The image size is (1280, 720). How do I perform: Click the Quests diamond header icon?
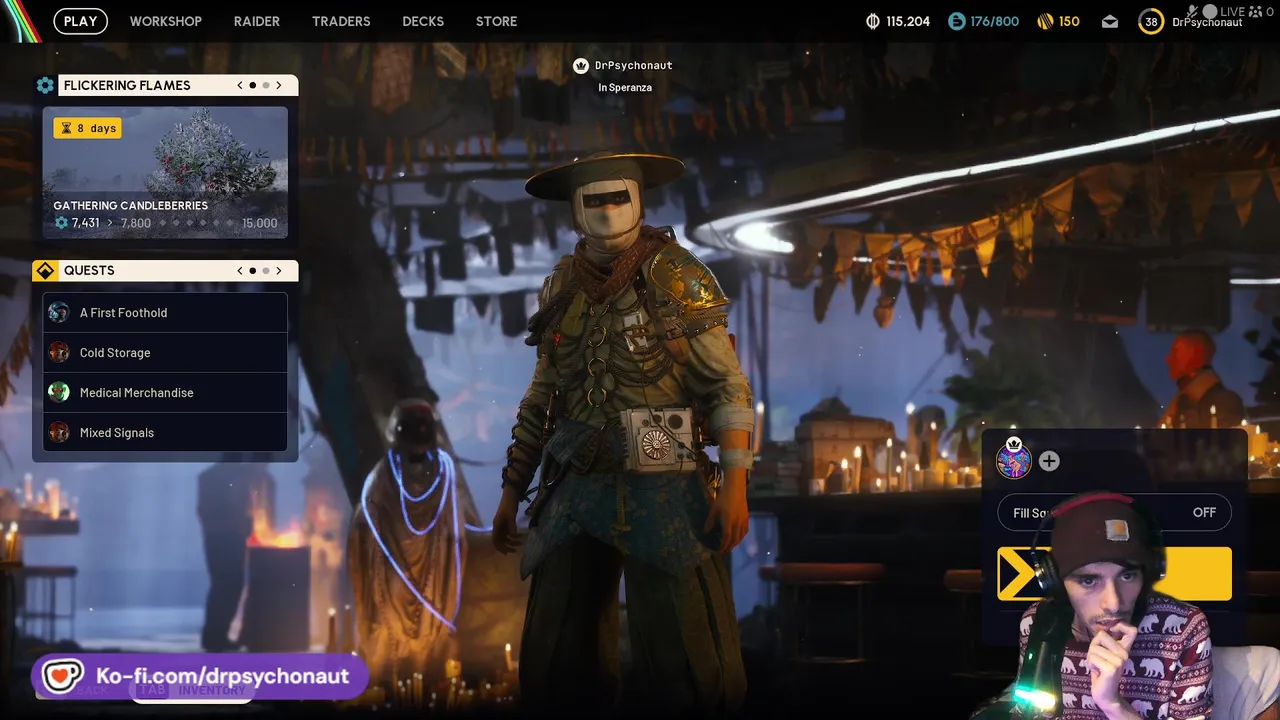coord(45,270)
